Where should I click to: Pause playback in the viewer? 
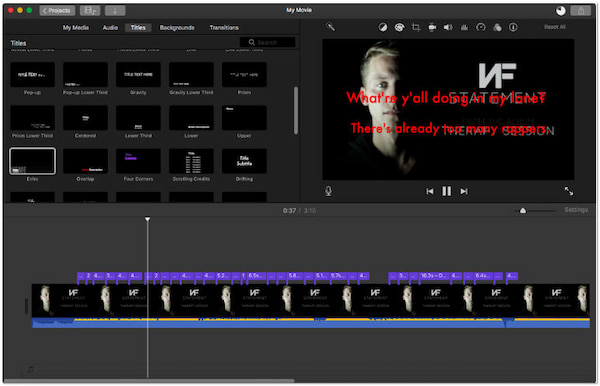(447, 191)
